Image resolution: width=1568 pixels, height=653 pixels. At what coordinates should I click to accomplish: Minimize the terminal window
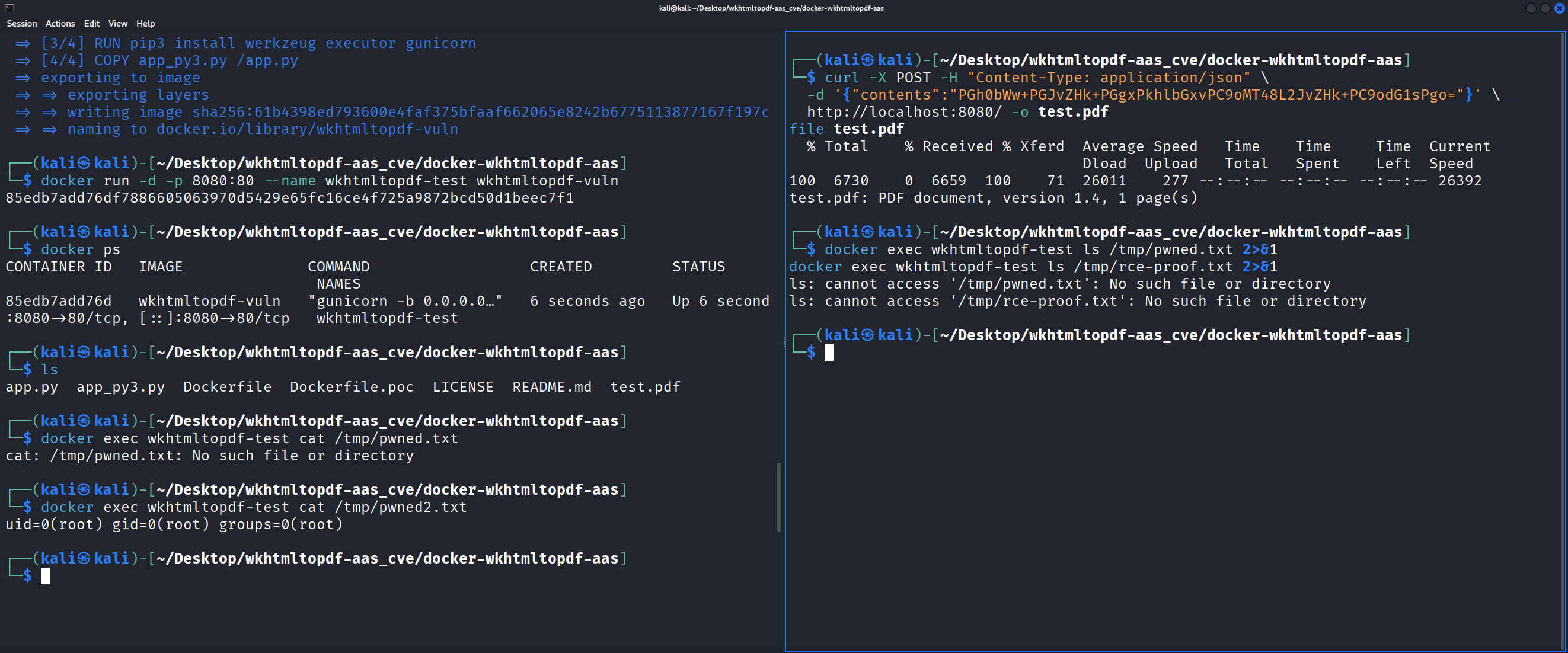(x=1531, y=8)
